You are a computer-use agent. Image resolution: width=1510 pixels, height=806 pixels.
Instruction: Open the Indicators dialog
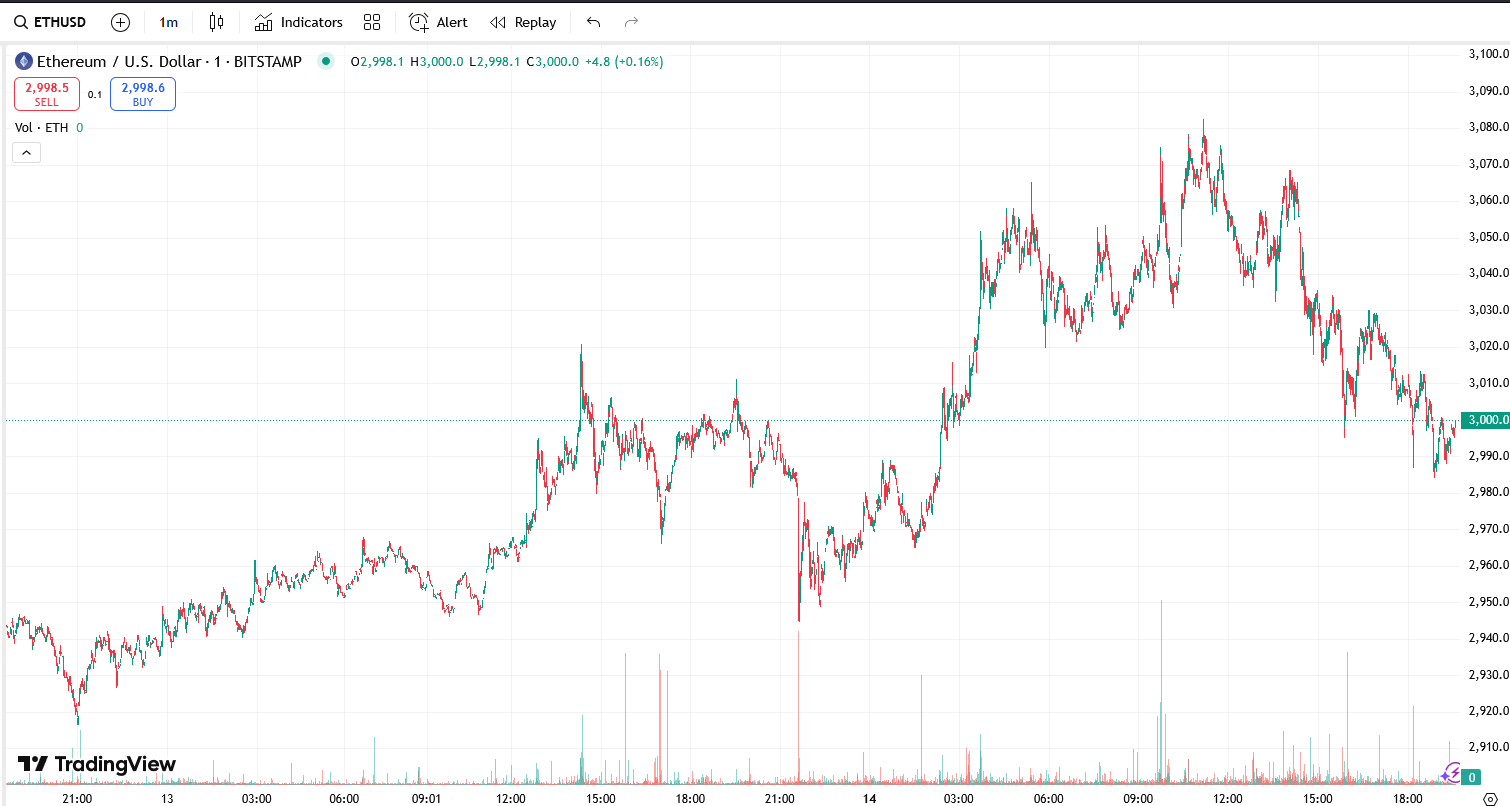coord(298,22)
